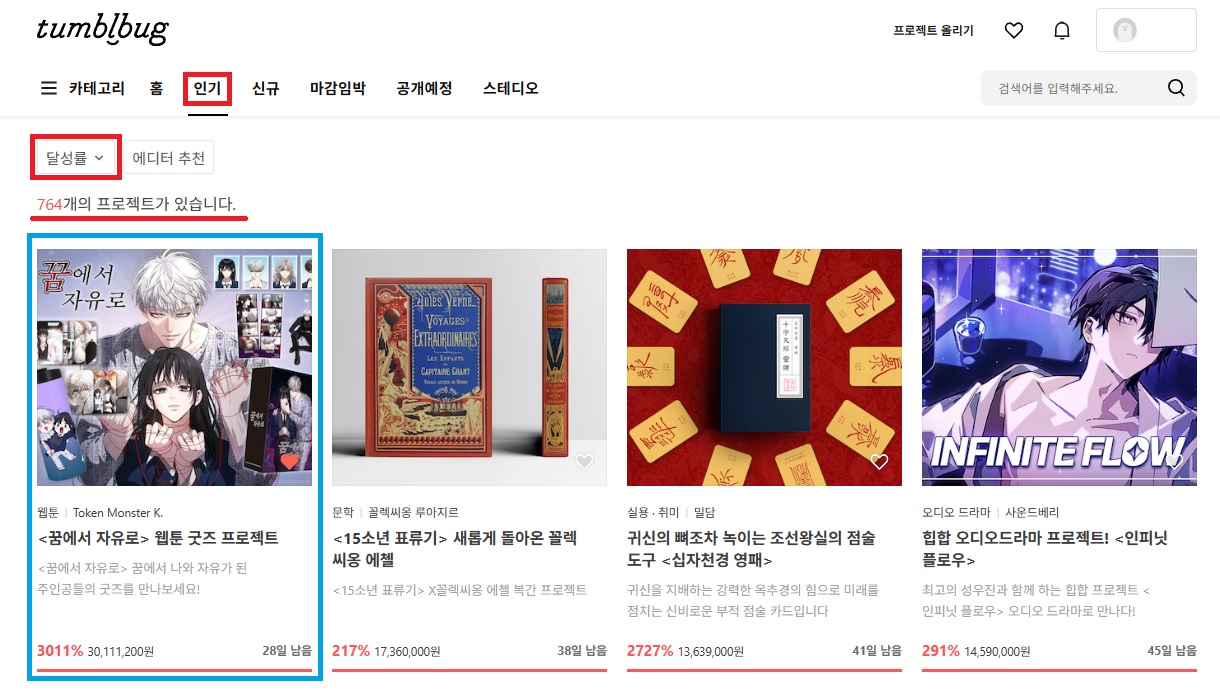
Task: Click the 꿈에서 자유로 funding progress bar
Action: pos(174,670)
